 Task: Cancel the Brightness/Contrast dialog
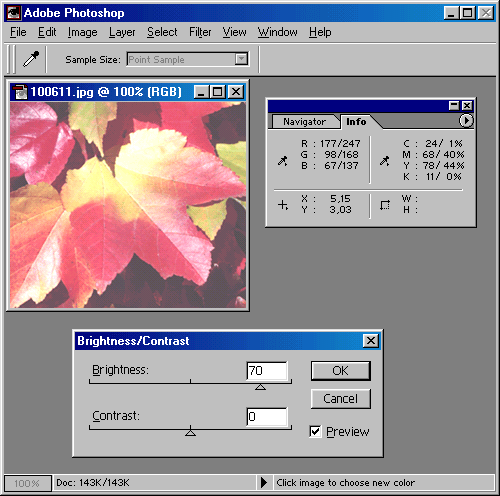click(x=340, y=399)
